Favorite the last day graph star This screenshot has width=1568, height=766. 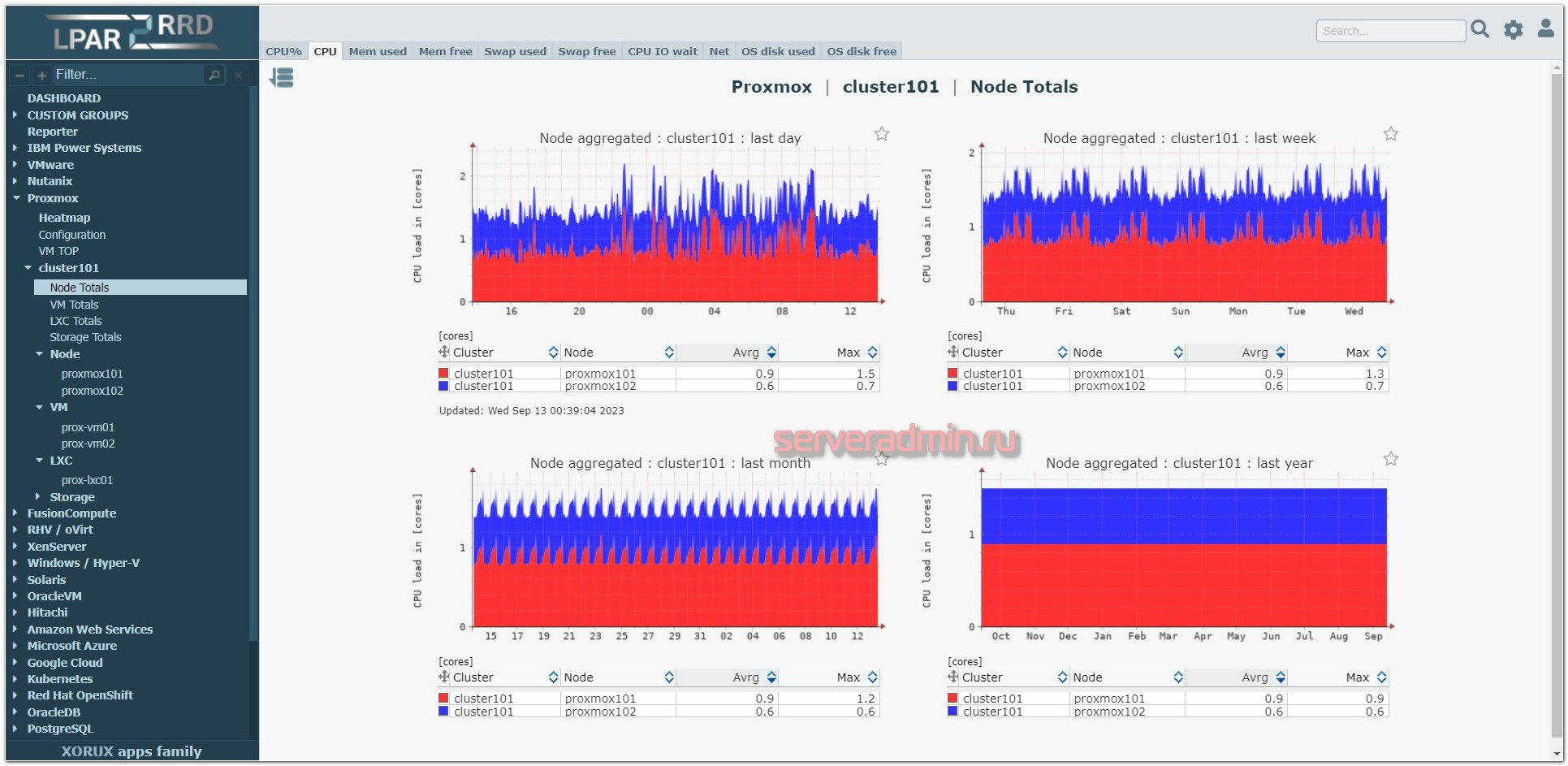coord(882,134)
